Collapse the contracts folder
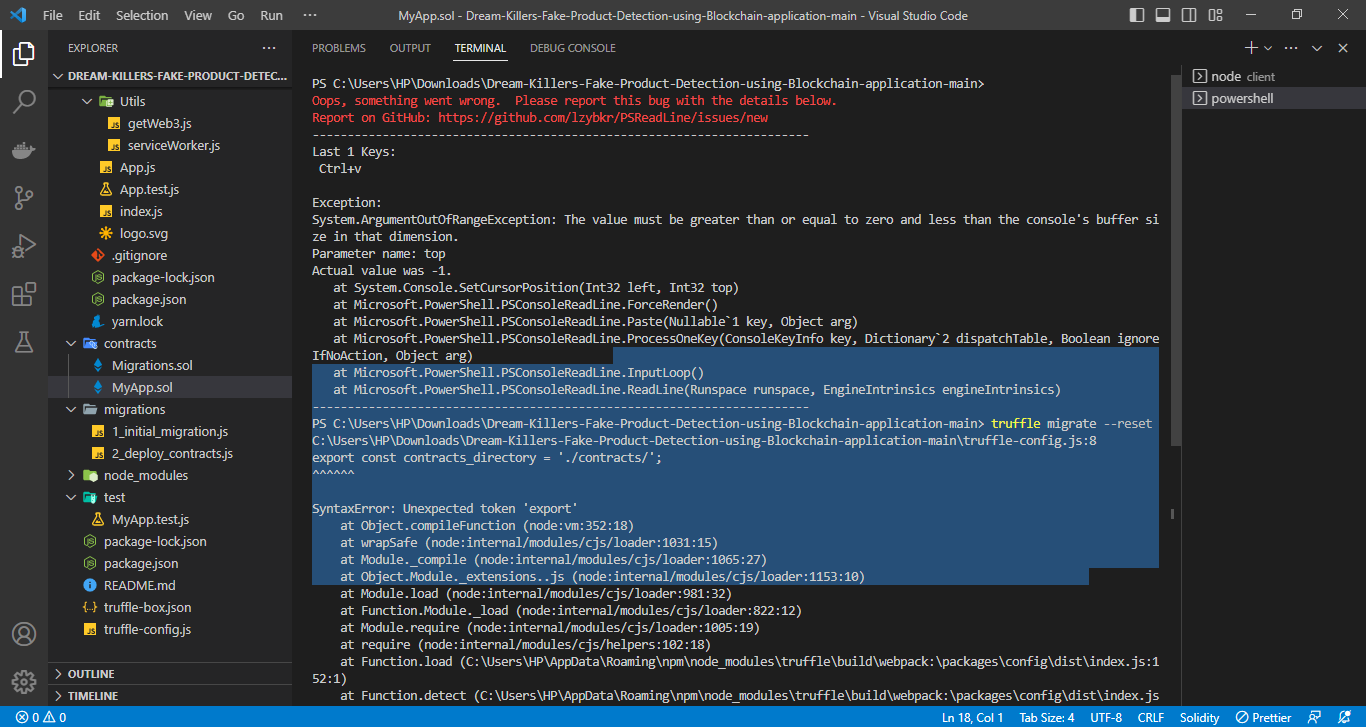This screenshot has height=727, width=1366. (170, 343)
